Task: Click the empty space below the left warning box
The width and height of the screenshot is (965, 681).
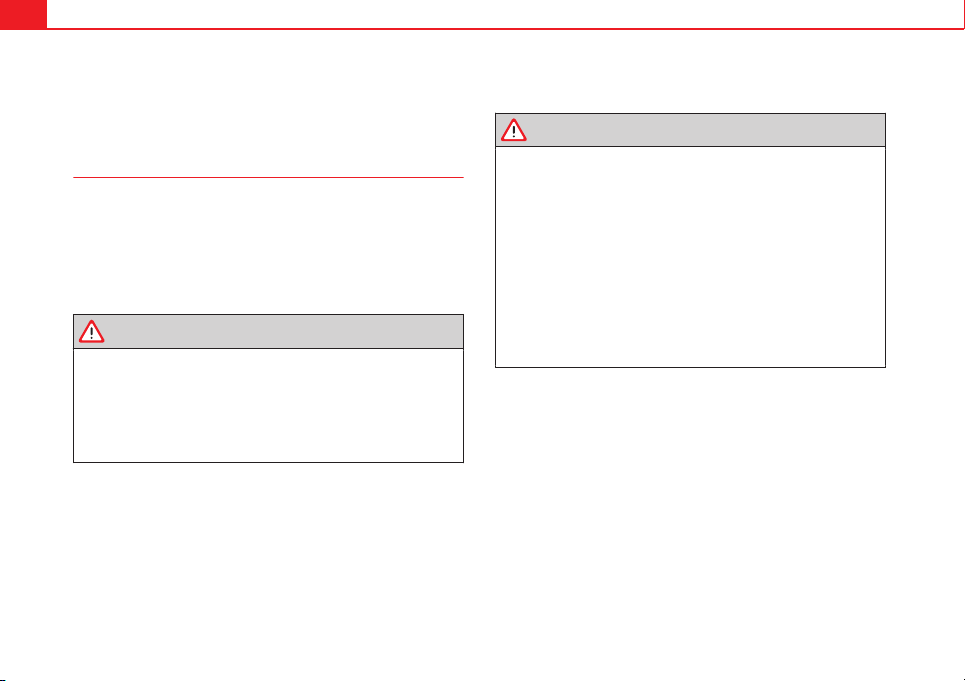Action: (268, 566)
